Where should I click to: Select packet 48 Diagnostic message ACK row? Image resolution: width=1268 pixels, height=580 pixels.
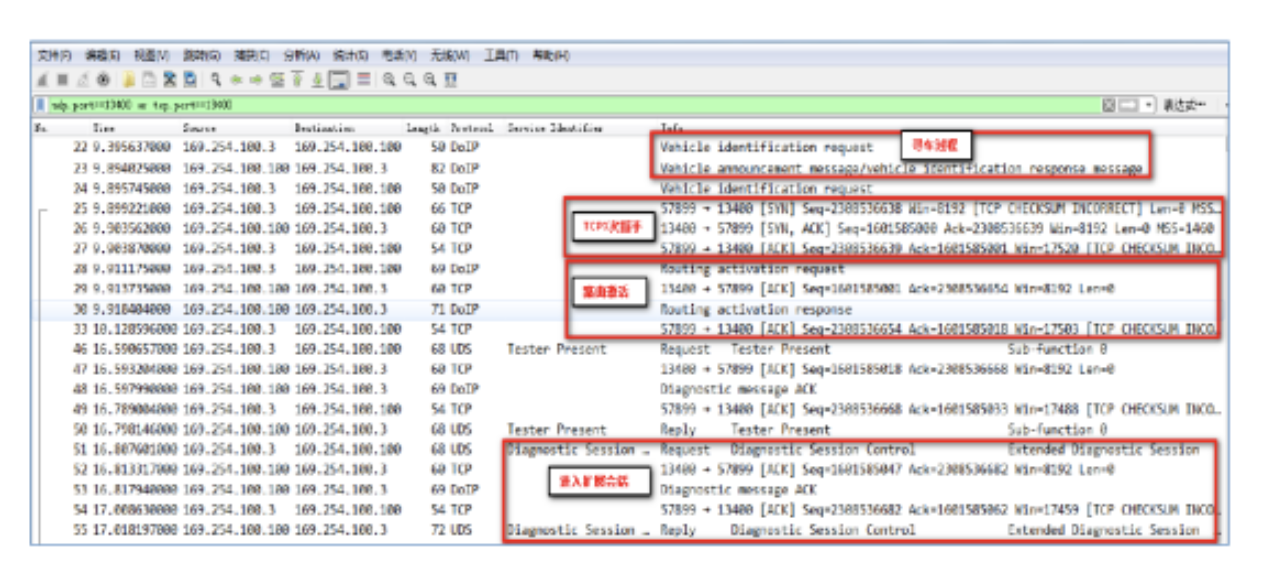coord(630,389)
